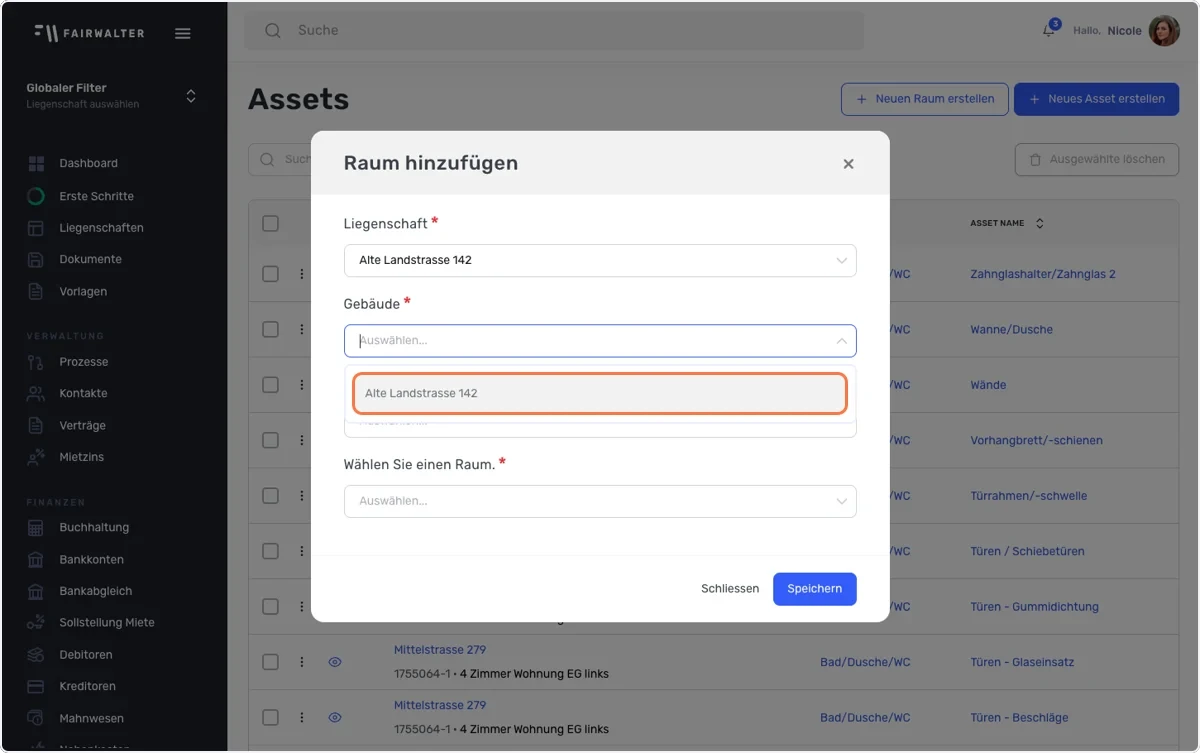Check the row checkbox for Türen - Glaseinsatz
Viewport: 1200px width, 753px height.
pos(270,662)
